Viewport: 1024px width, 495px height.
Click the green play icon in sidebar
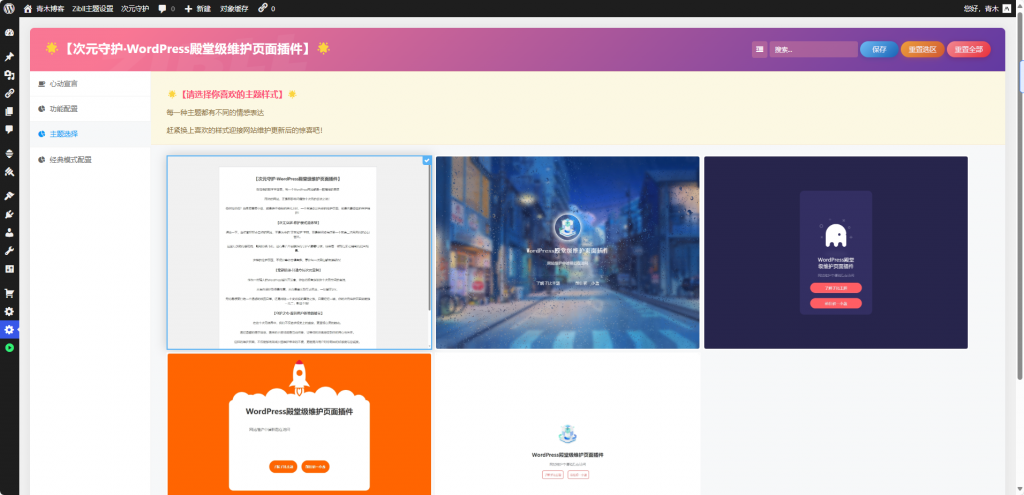tap(9, 348)
